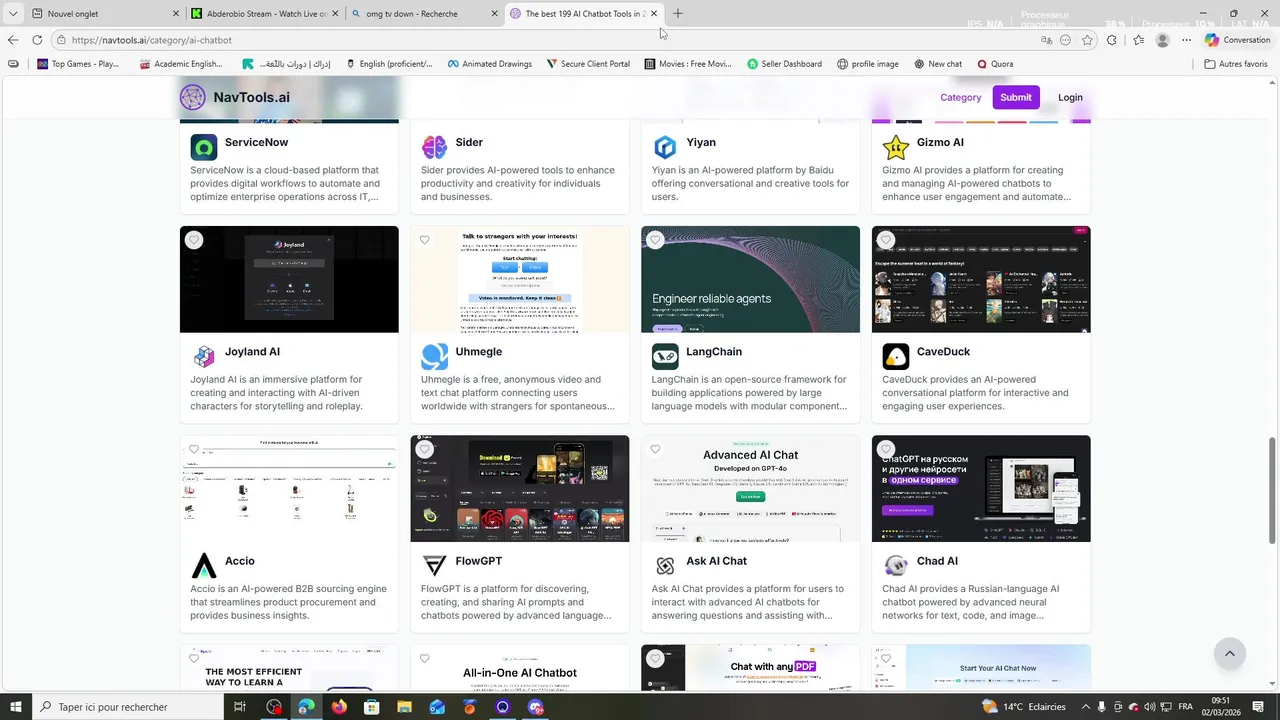Expand the Category menu in NavTools header
Image resolution: width=1280 pixels, height=720 pixels.
click(960, 97)
